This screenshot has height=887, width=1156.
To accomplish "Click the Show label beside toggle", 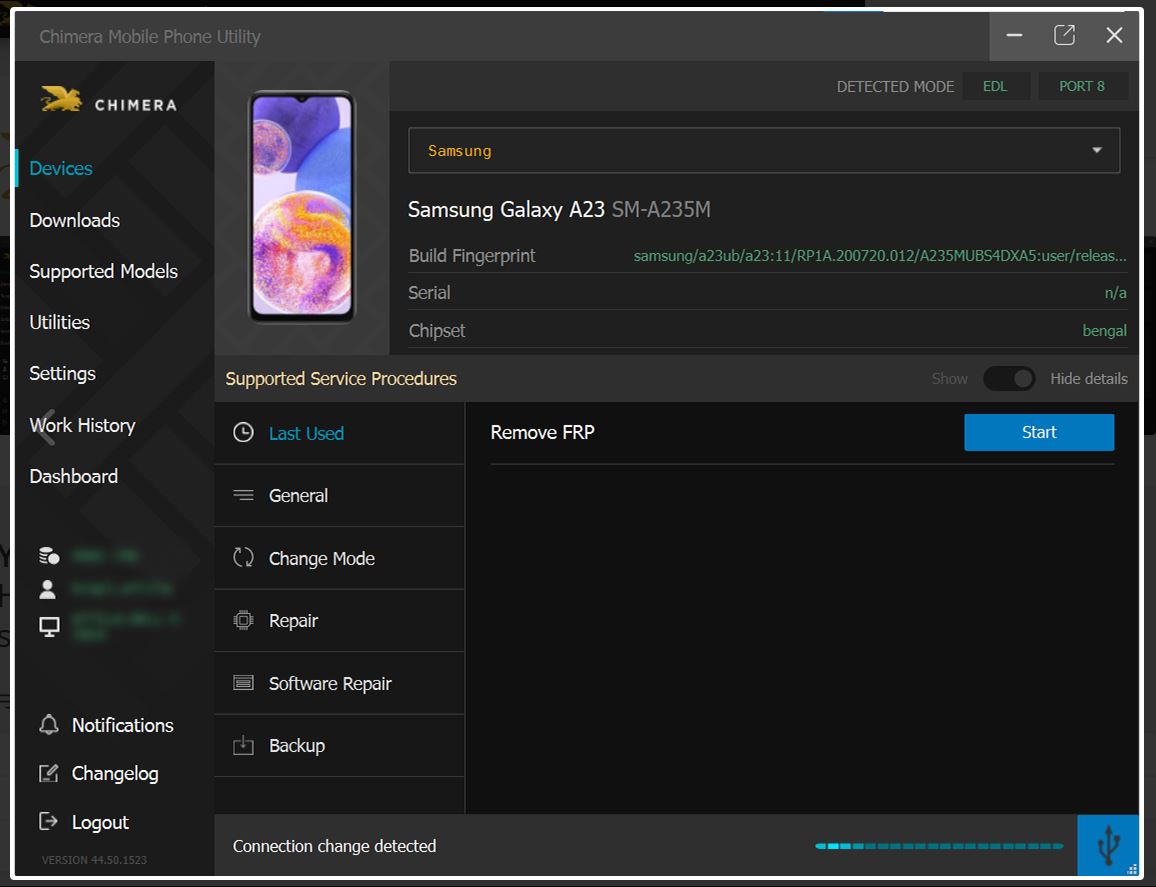I will (950, 378).
